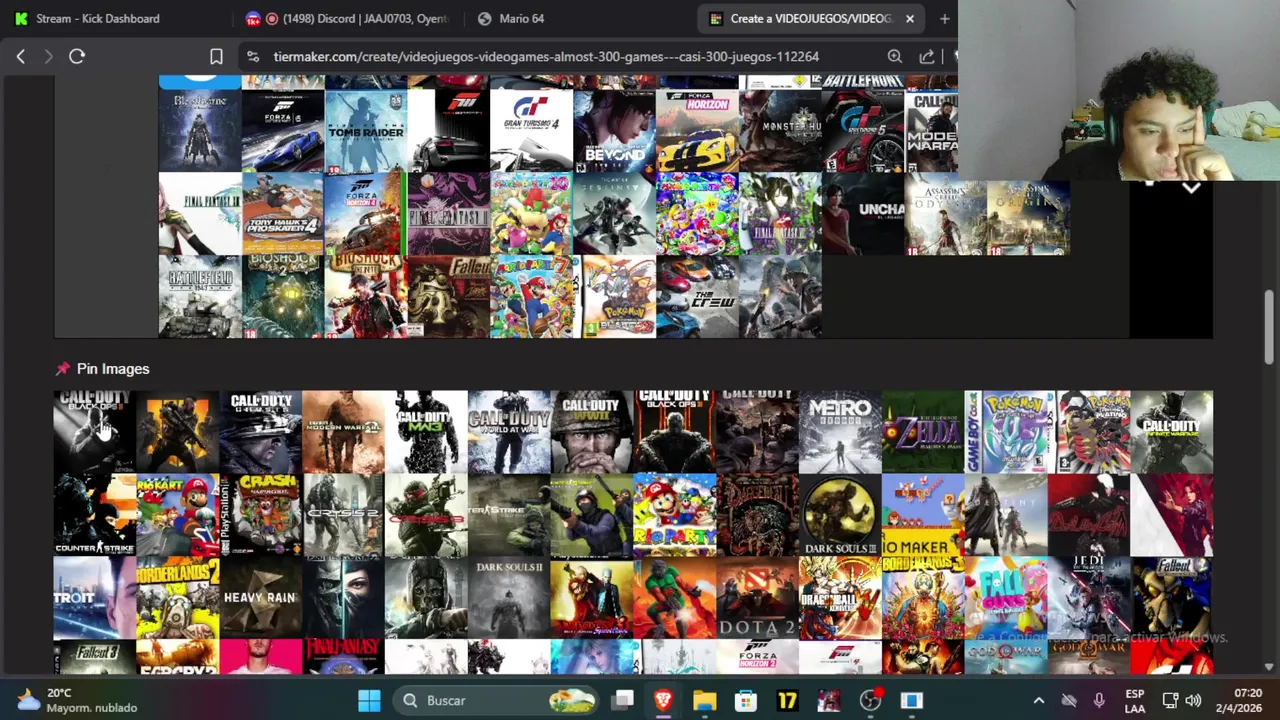Open Task View from the taskbar

(622, 701)
